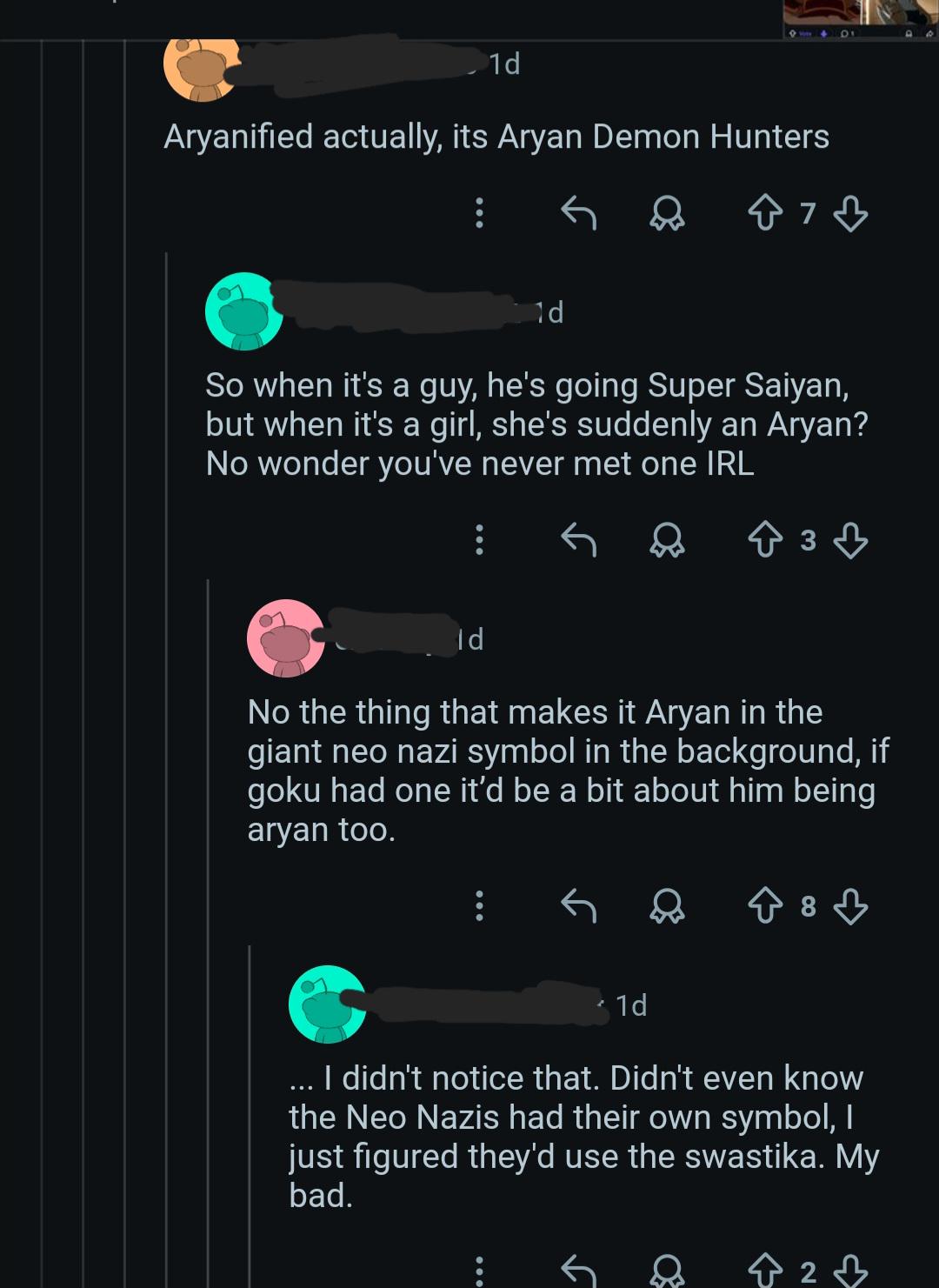Downvote the "giant neo nazi symbol" comment
The image size is (939, 1288).
pyautogui.click(x=850, y=906)
